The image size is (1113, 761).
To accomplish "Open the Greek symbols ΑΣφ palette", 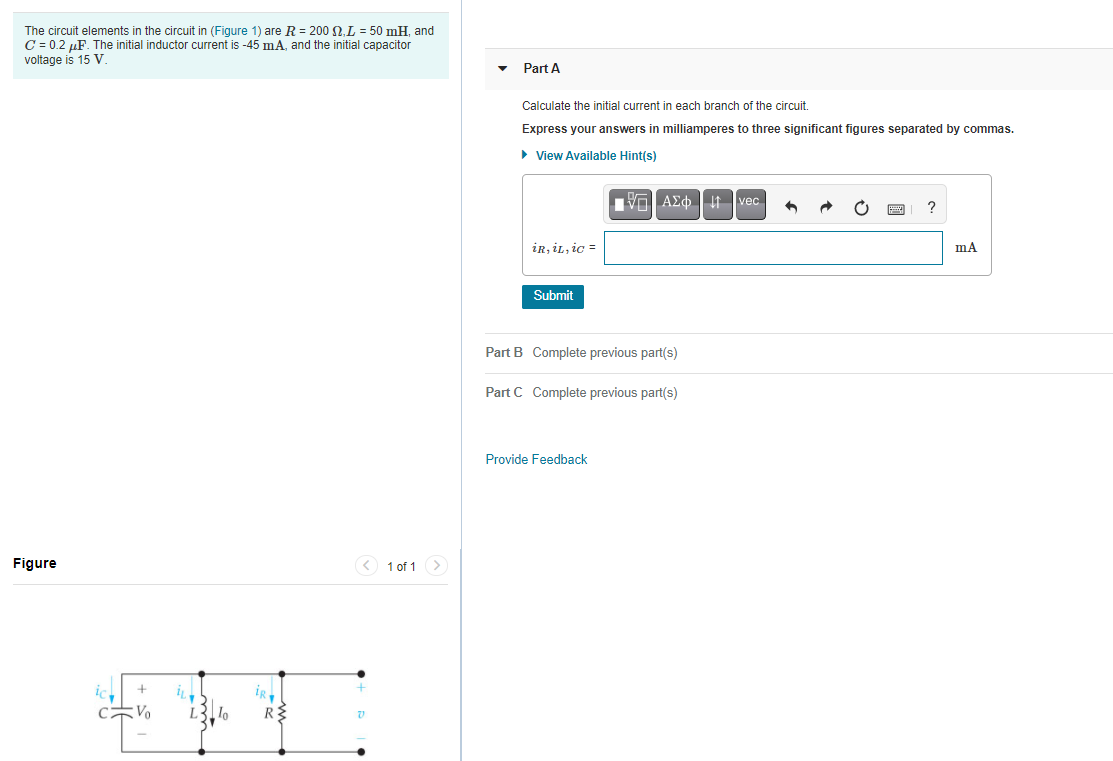I will tap(677, 204).
